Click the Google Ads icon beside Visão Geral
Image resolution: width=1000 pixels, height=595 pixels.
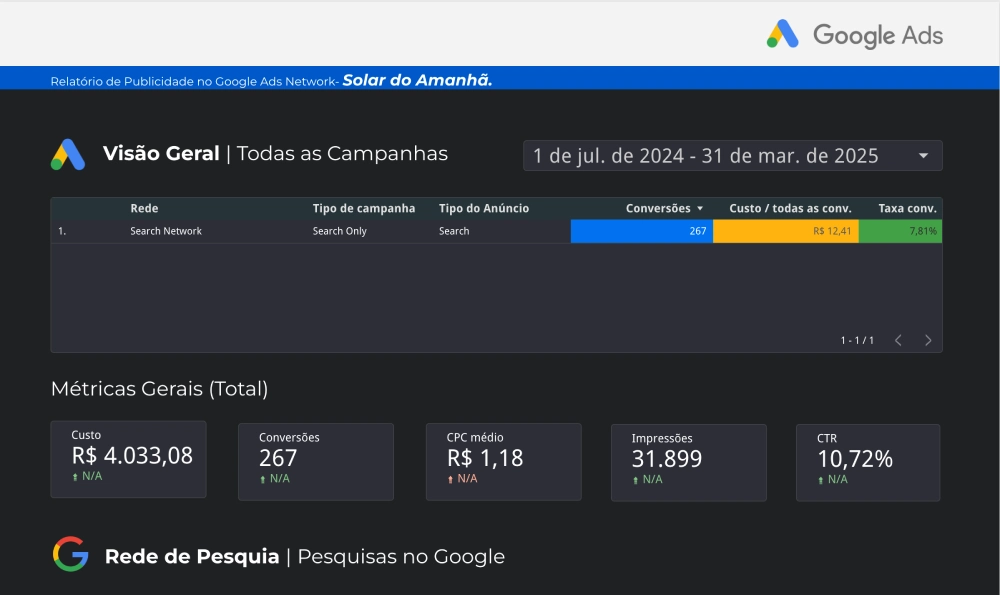tap(68, 154)
